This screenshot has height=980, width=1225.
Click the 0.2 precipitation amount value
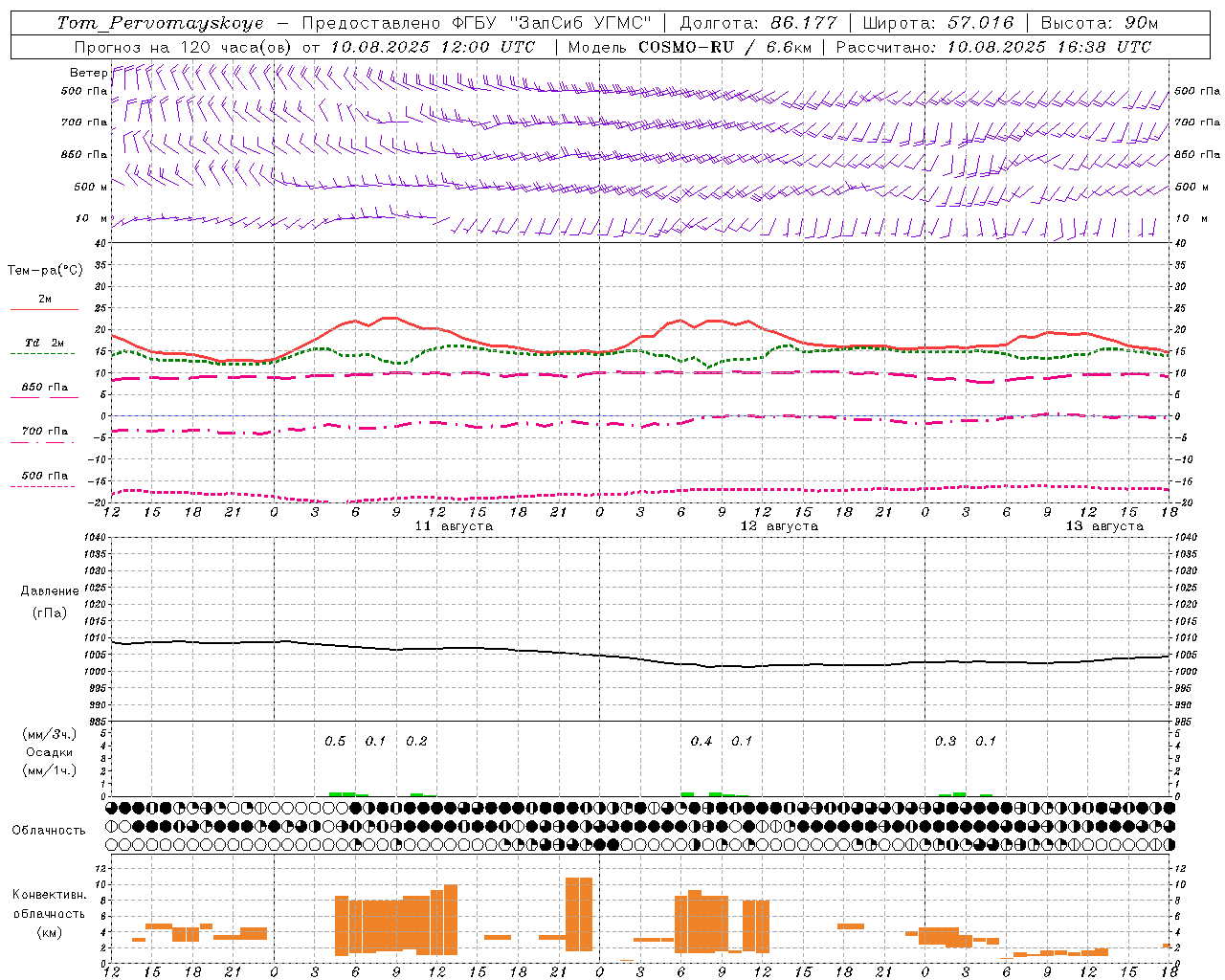[416, 741]
